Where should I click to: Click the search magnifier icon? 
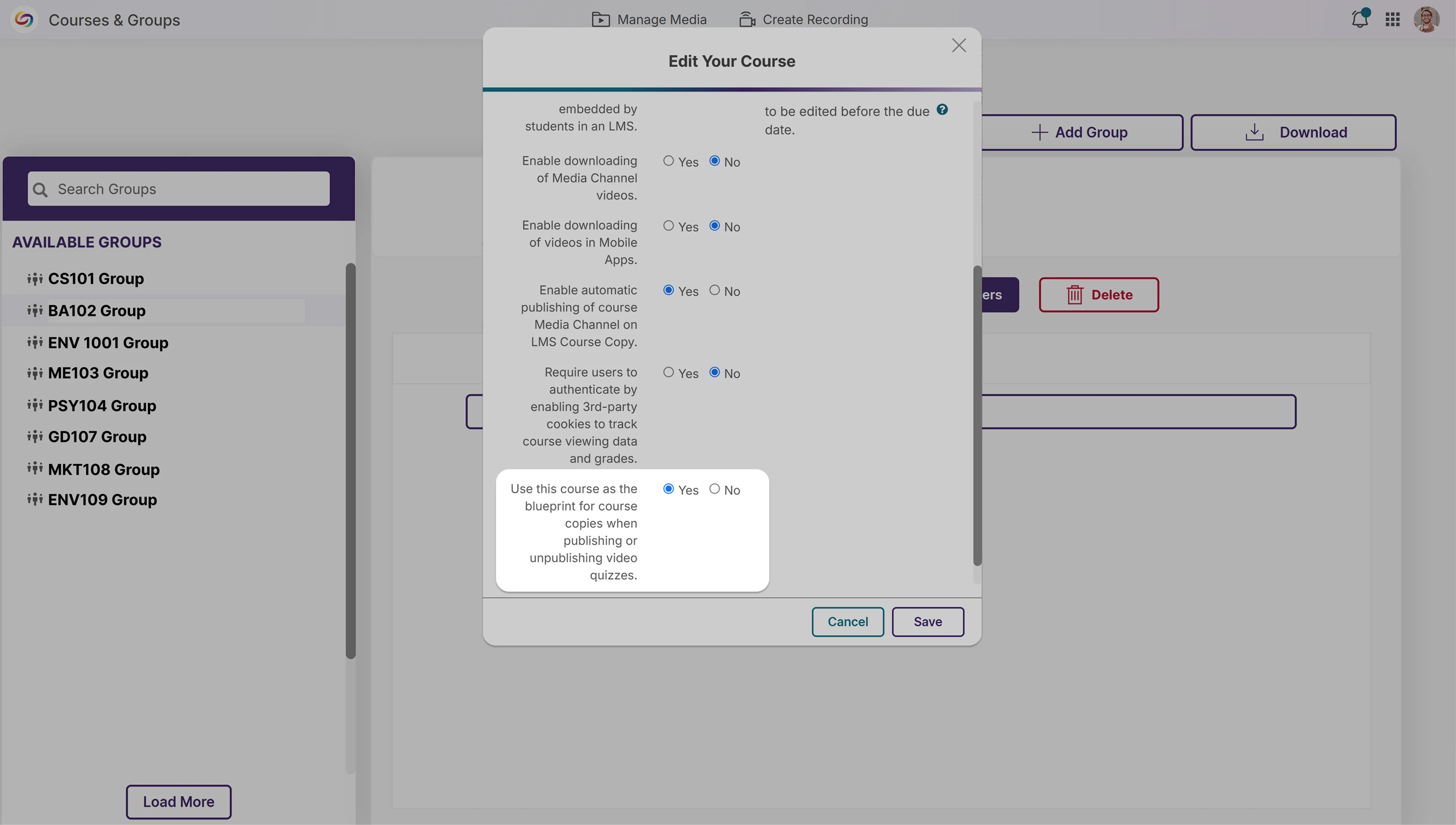tap(40, 189)
